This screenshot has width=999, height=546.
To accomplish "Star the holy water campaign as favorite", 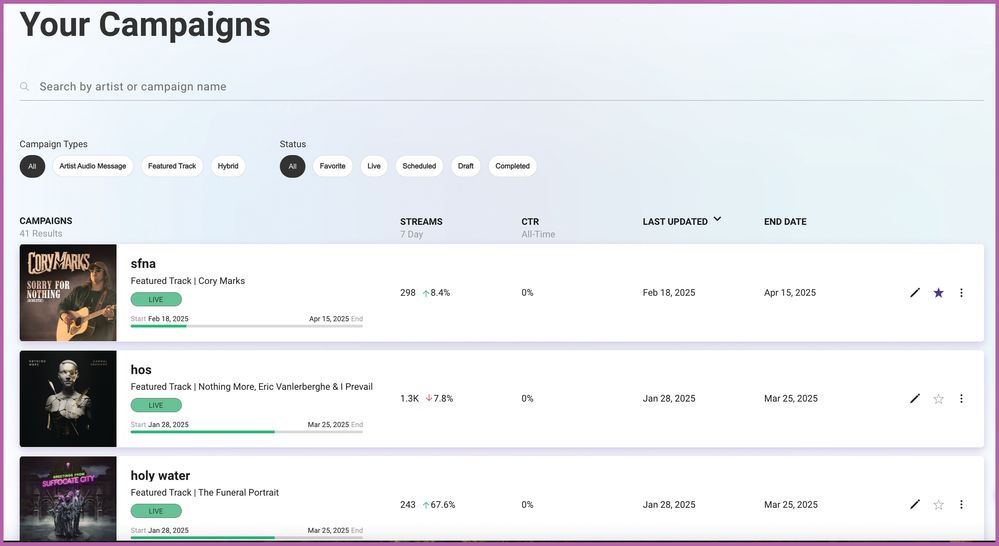I will (x=938, y=505).
